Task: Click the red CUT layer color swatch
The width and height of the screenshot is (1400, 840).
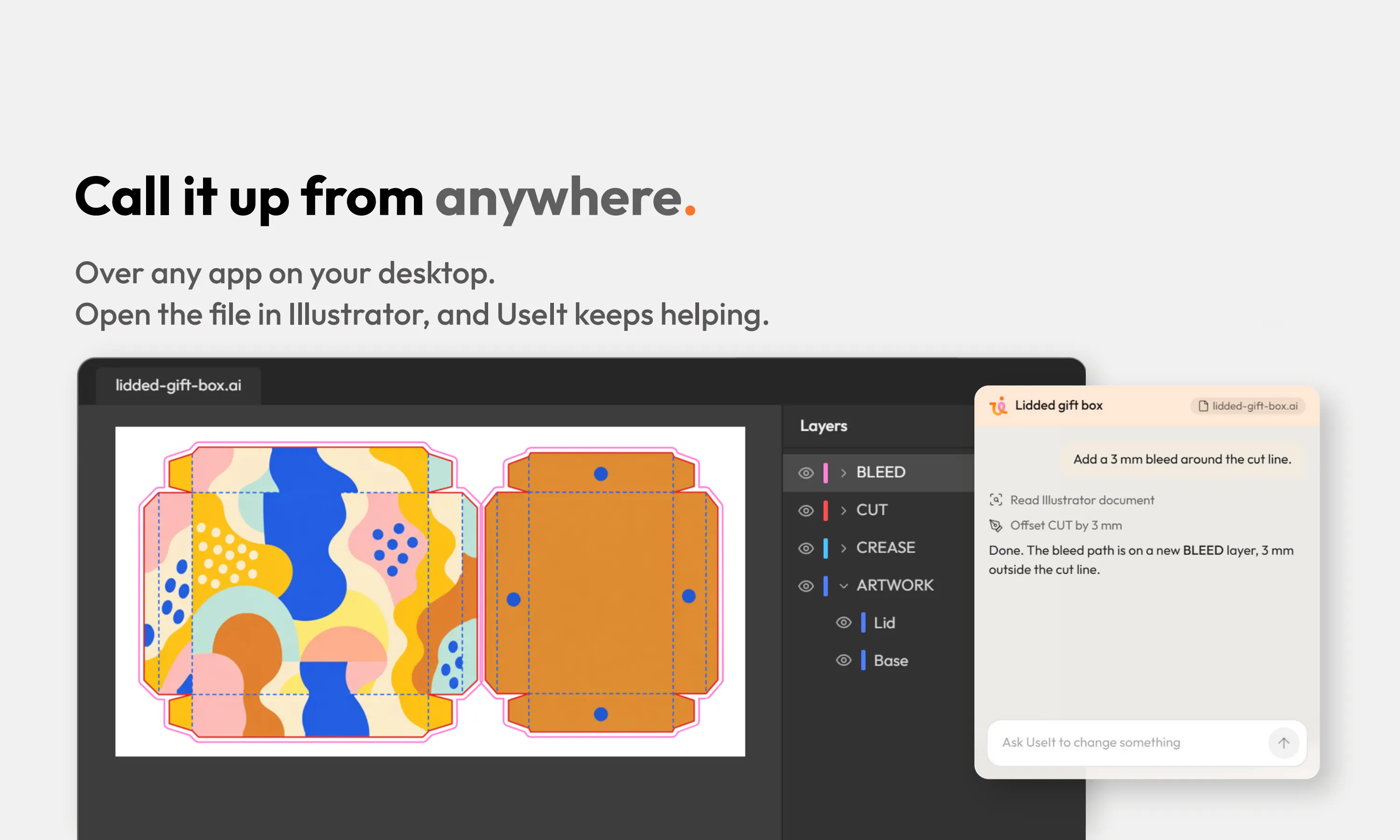Action: (826, 511)
